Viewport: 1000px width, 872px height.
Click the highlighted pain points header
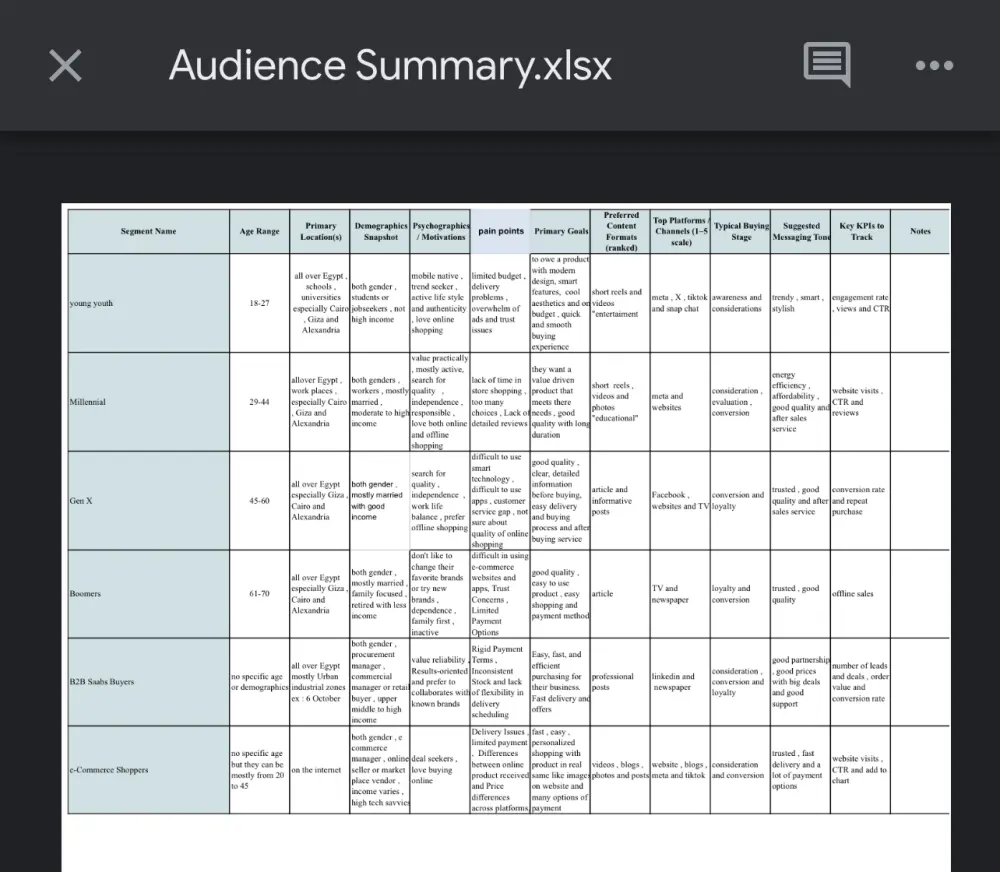click(x=500, y=231)
